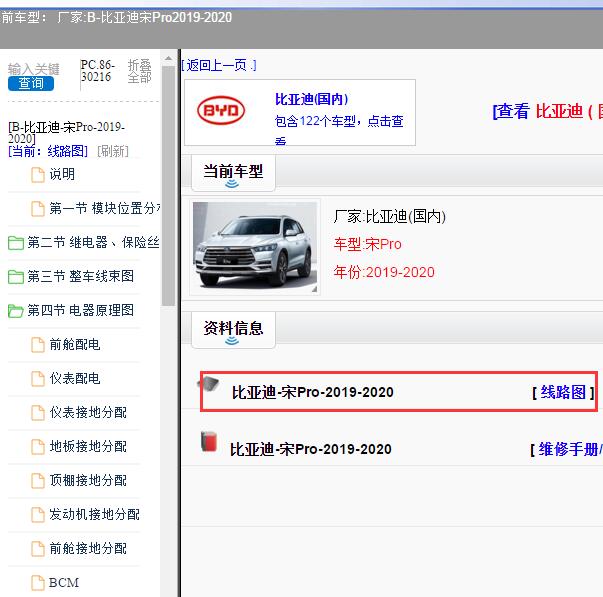Click 比亚迪-宋Pro-2019-2020 title in 维修手册 row
This screenshot has height=597, width=603.
(x=311, y=449)
